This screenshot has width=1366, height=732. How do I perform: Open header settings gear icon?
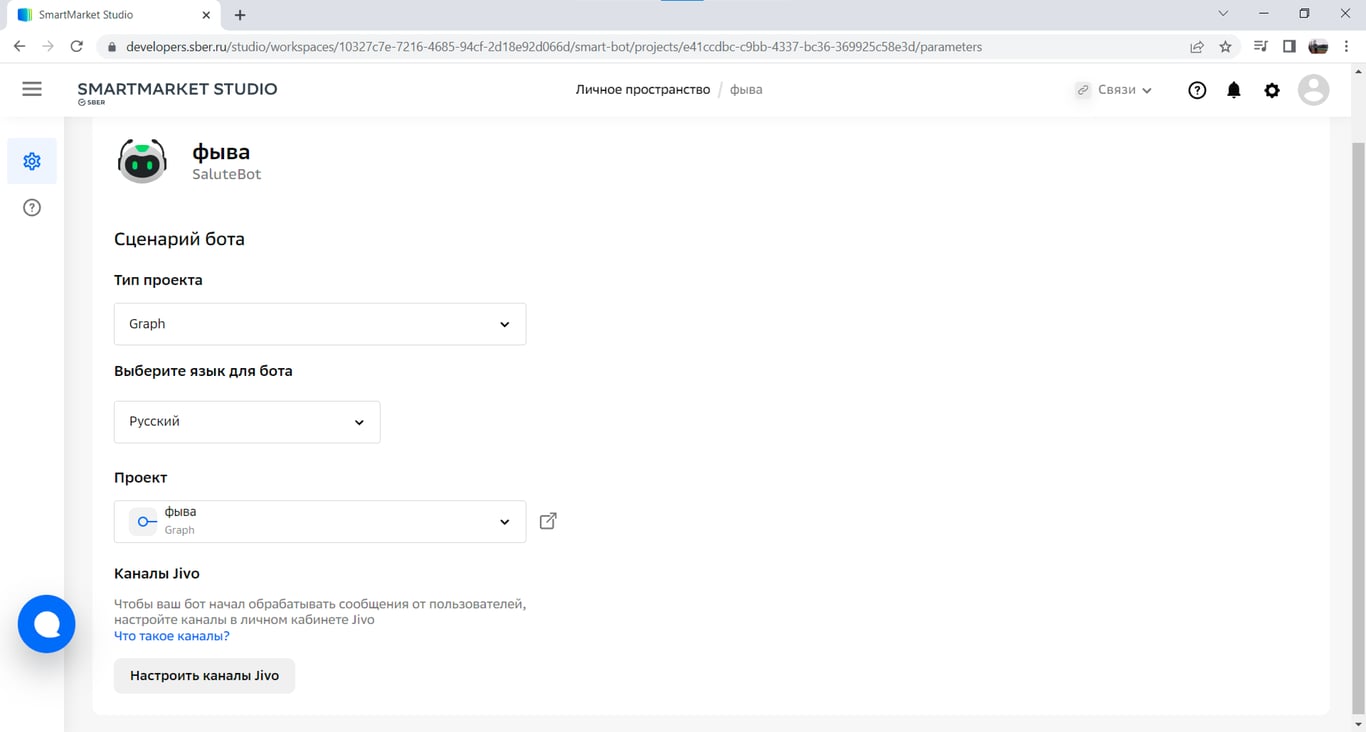click(1272, 90)
